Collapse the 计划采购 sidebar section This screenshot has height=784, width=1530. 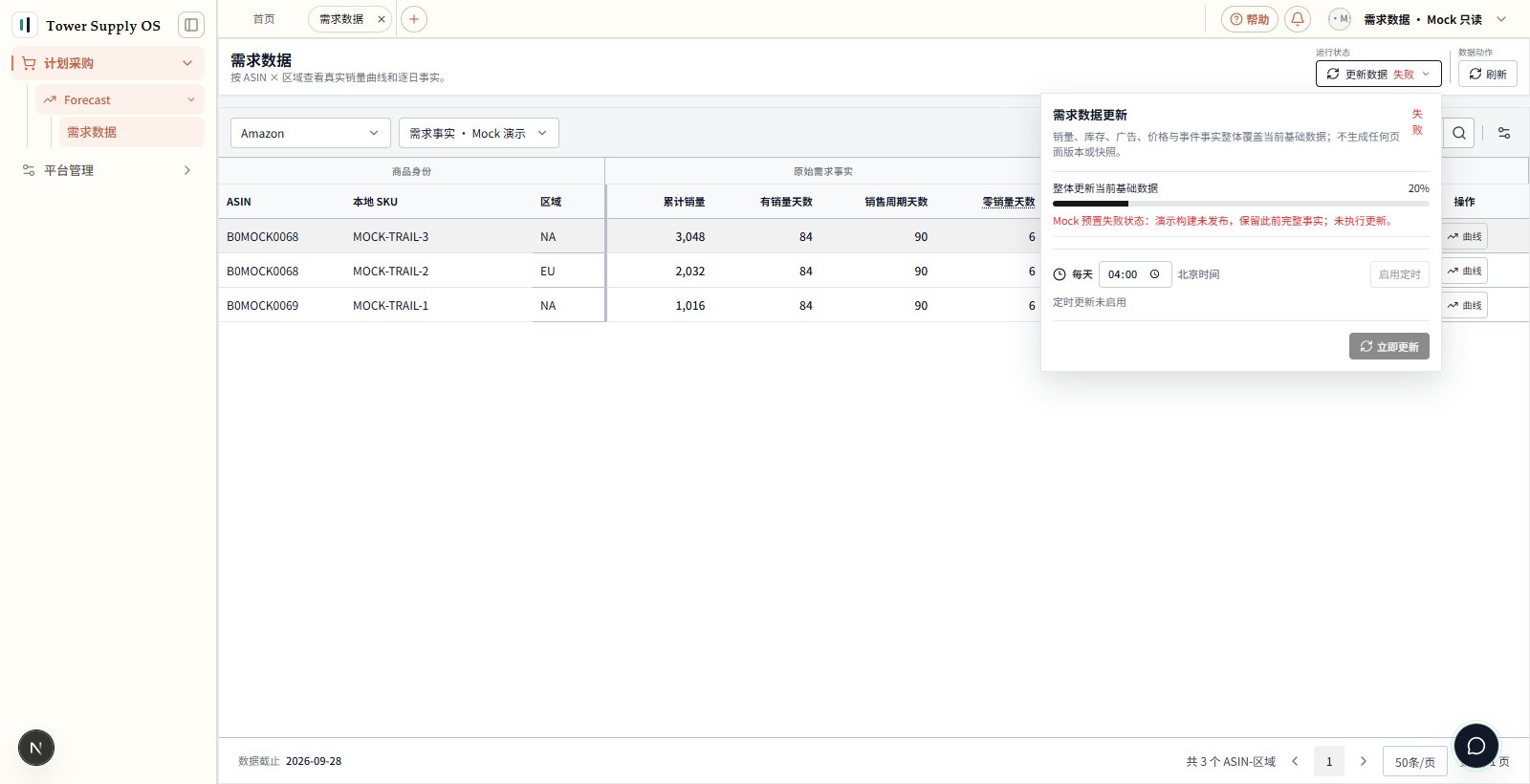[x=187, y=63]
